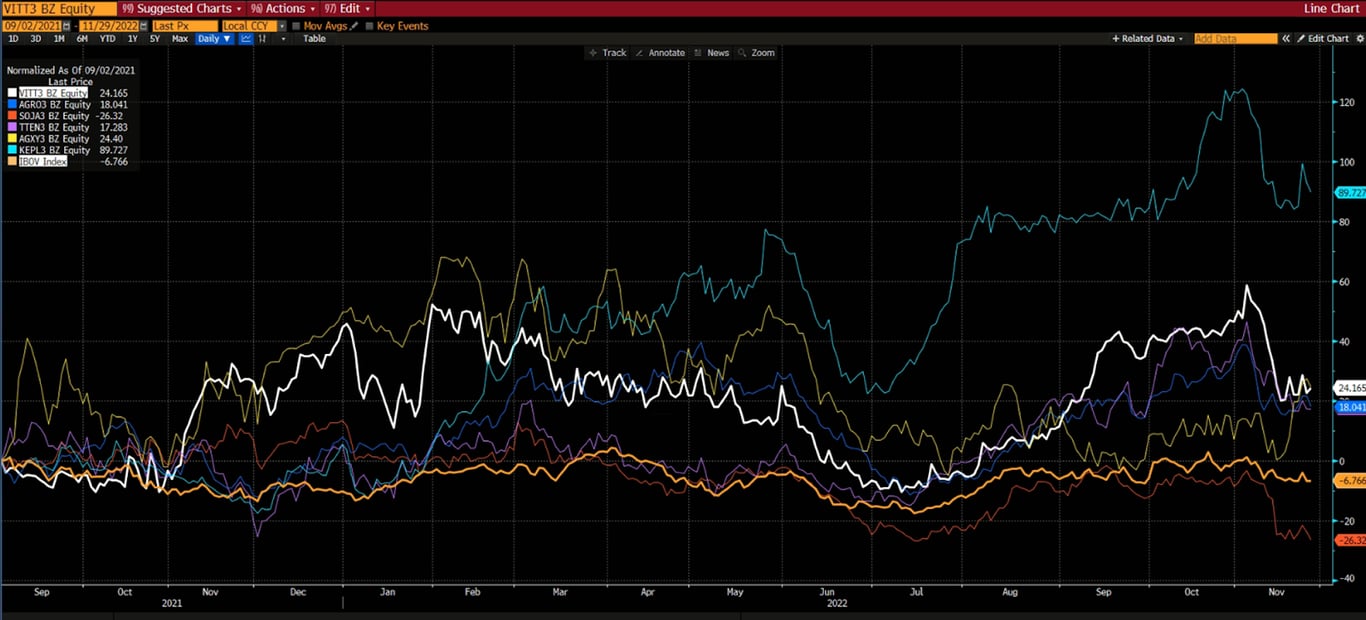Click the Add Data input box

[x=1235, y=38]
